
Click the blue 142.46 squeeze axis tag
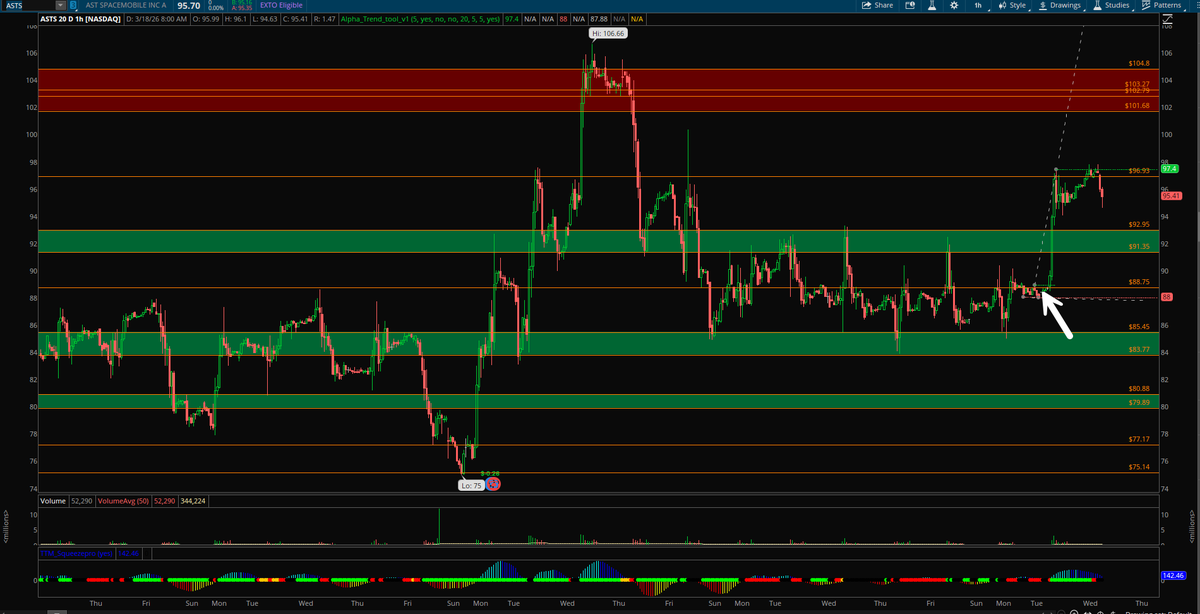1173,576
